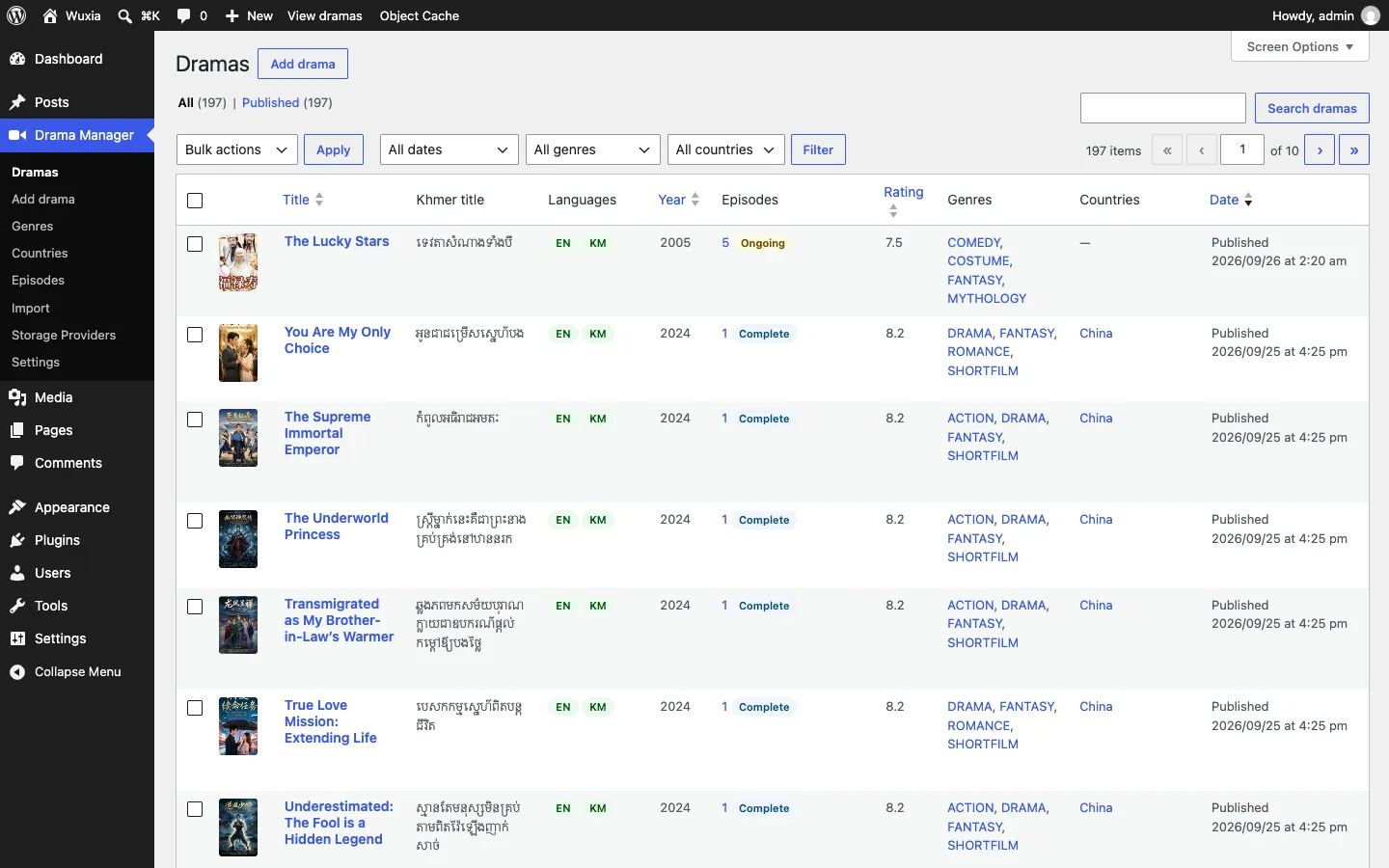1389x868 pixels.
Task: Open Dashboard from the sidebar icon
Action: (x=17, y=59)
